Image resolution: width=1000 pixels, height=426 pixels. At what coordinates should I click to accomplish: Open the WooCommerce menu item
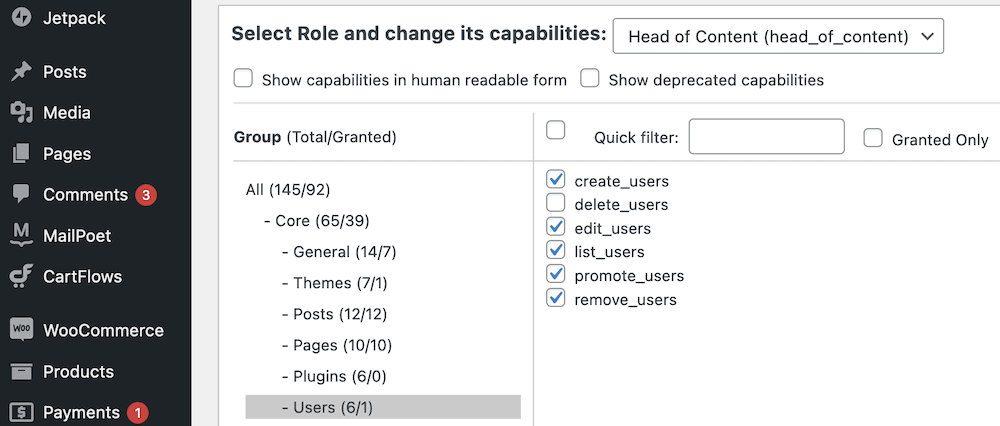pyautogui.click(x=103, y=330)
